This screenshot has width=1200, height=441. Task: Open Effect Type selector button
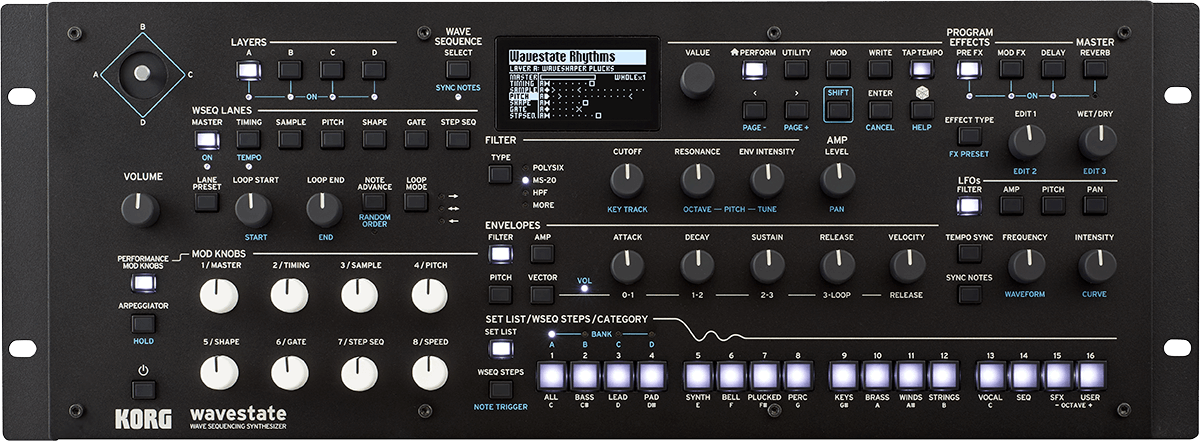(969, 136)
